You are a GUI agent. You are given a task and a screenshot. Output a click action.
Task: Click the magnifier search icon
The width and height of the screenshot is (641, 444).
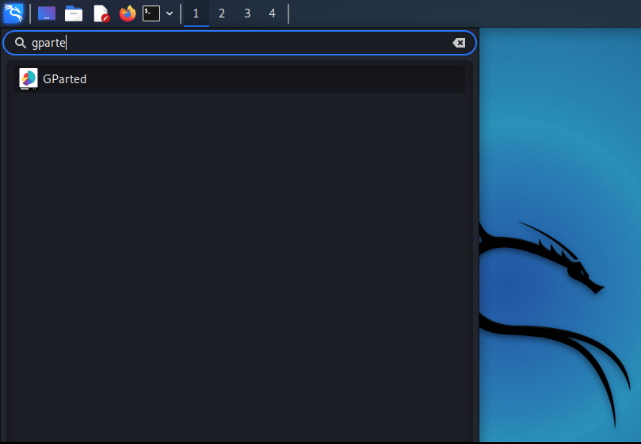coord(20,43)
